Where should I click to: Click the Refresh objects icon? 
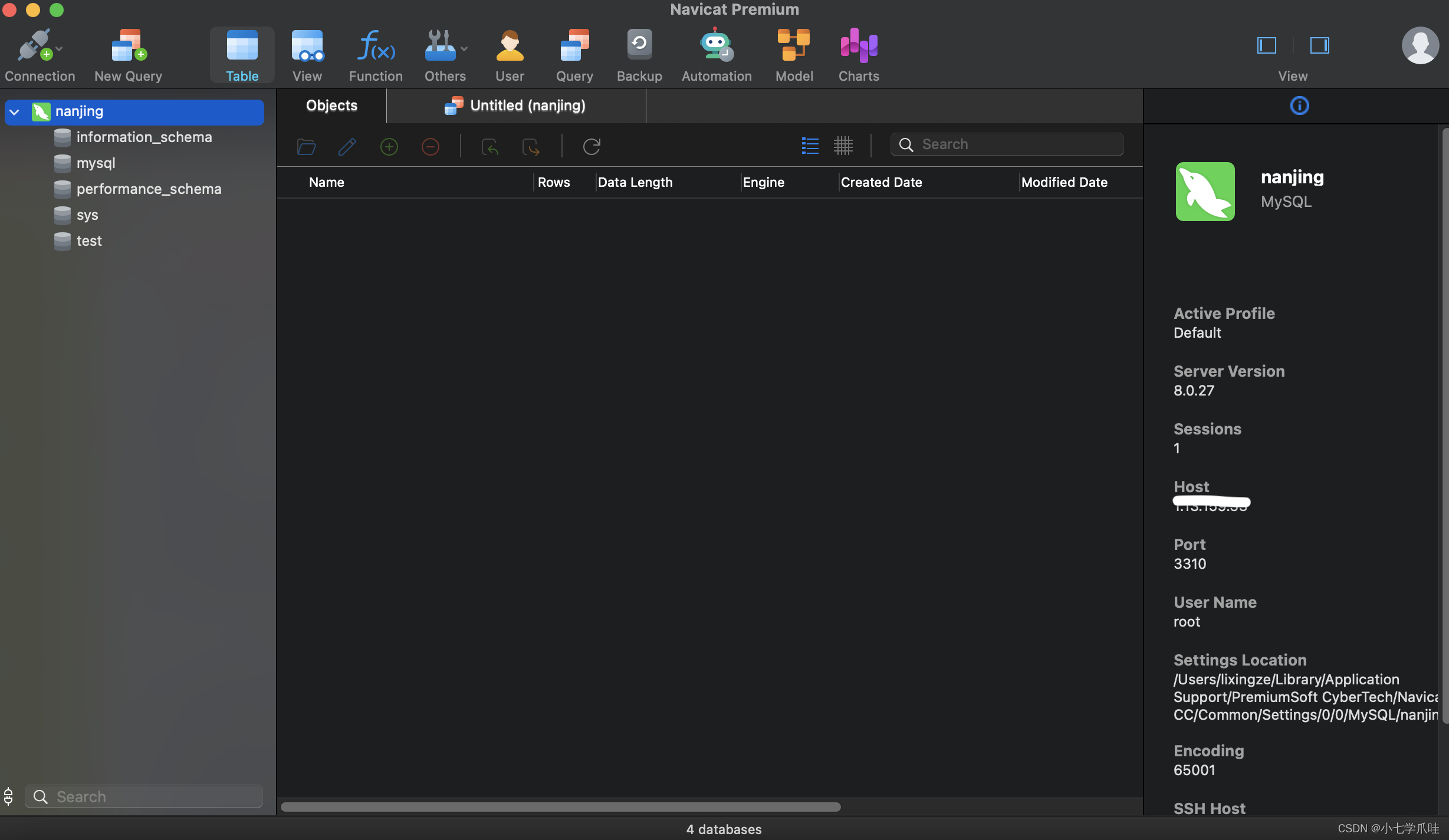coord(592,146)
